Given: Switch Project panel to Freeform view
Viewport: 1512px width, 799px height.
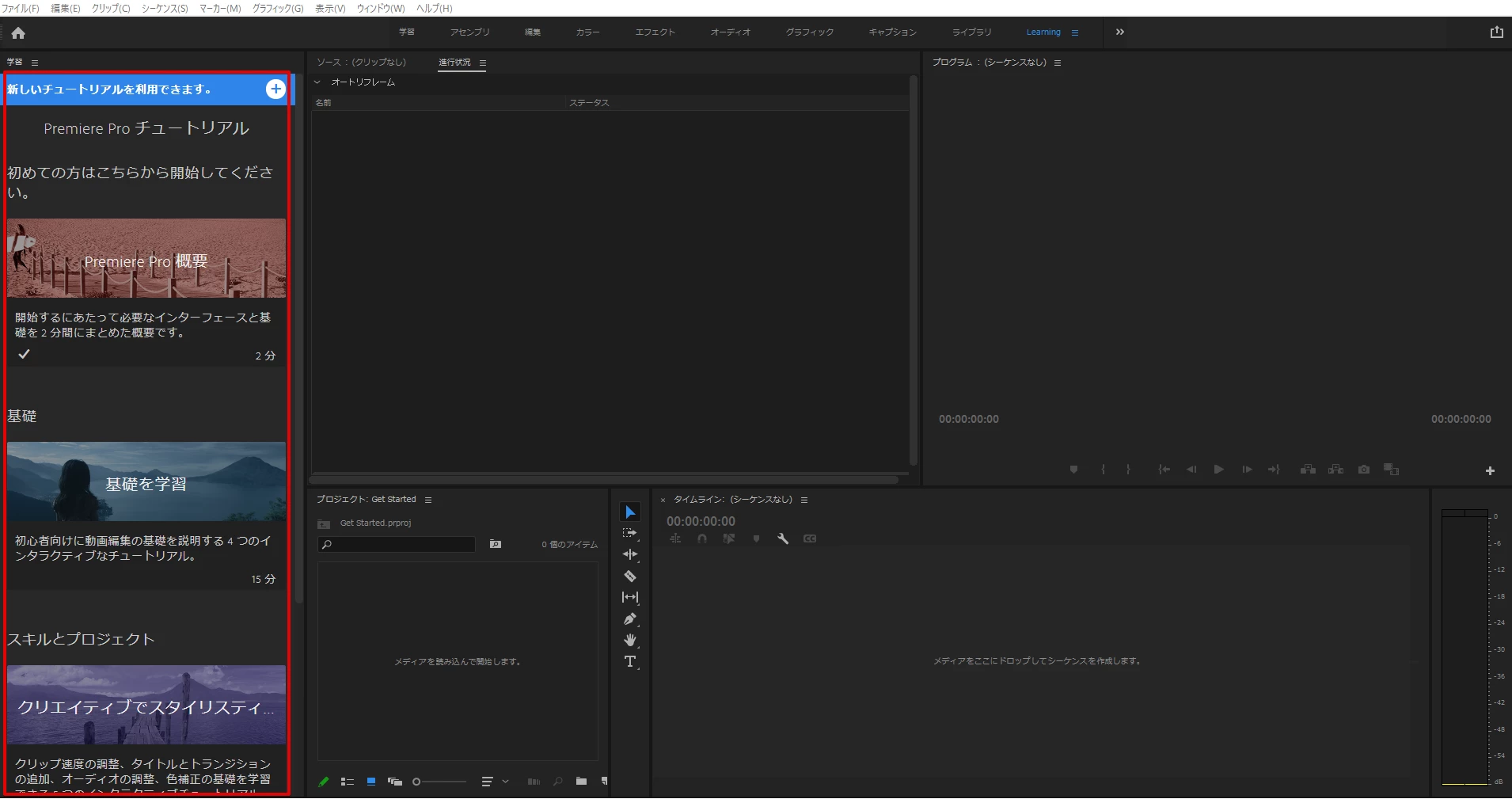Looking at the screenshot, I should (394, 782).
